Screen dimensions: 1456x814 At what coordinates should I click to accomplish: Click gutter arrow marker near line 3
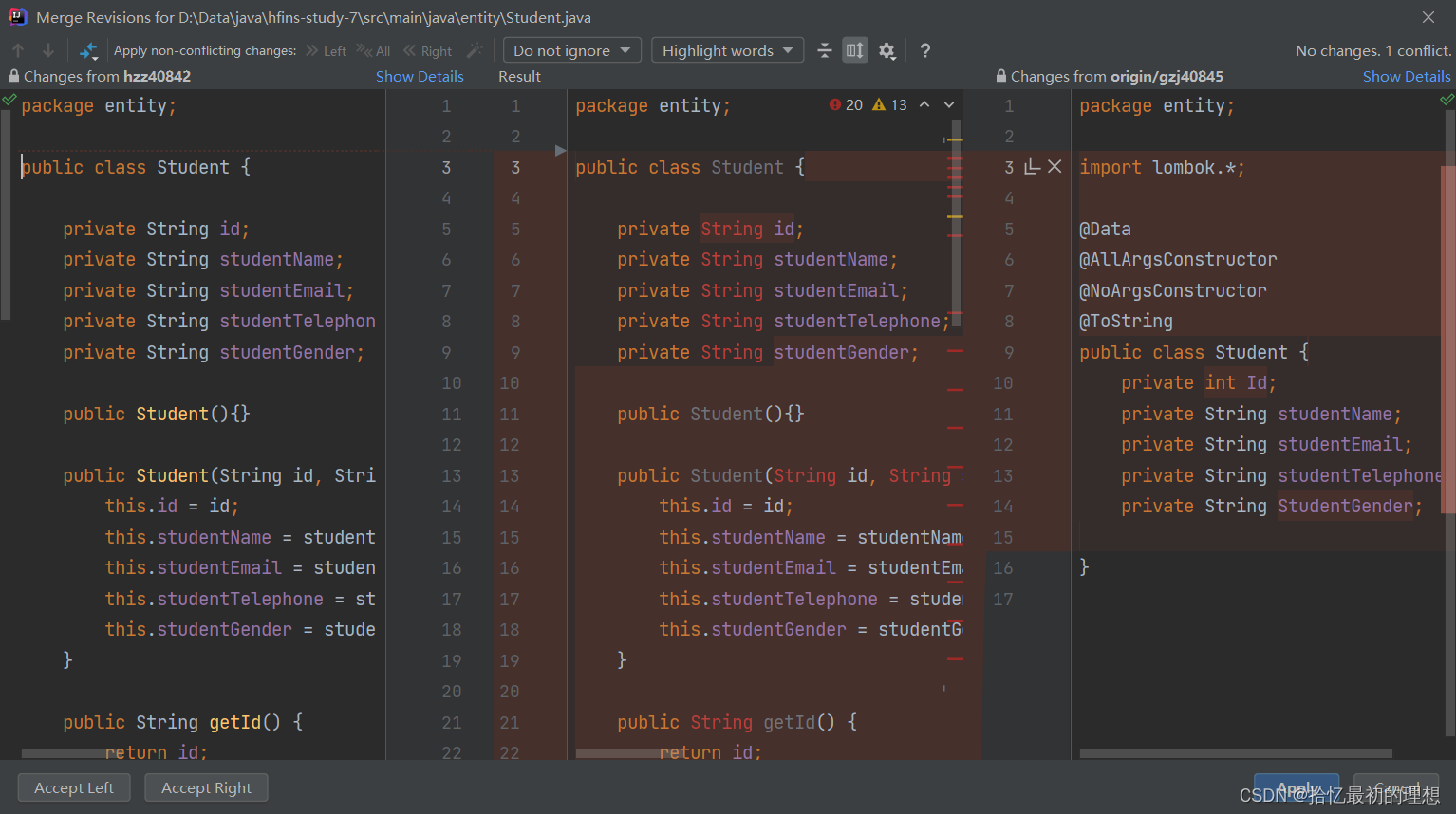(560, 150)
